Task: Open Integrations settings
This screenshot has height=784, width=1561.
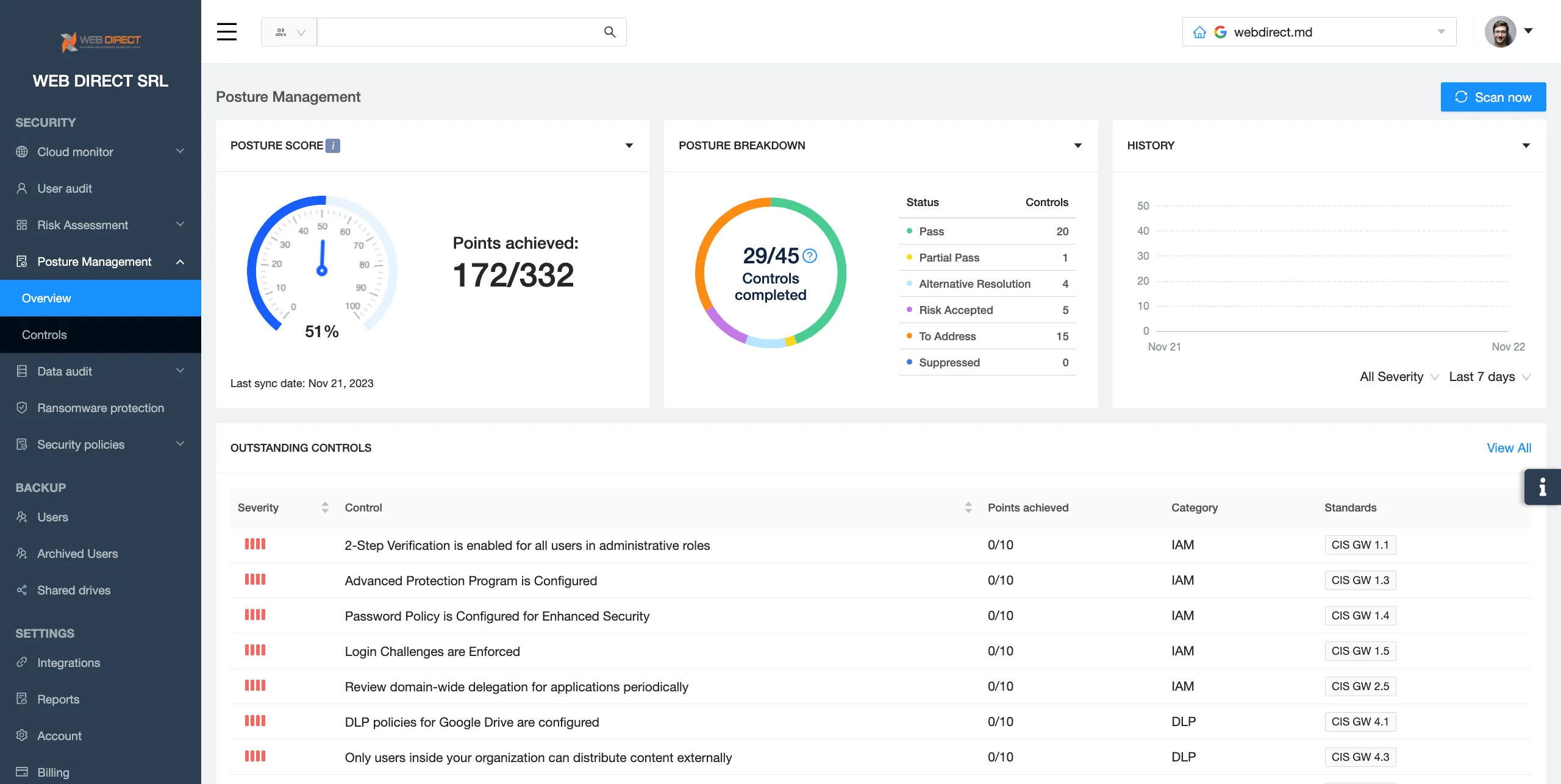Action: click(x=68, y=662)
